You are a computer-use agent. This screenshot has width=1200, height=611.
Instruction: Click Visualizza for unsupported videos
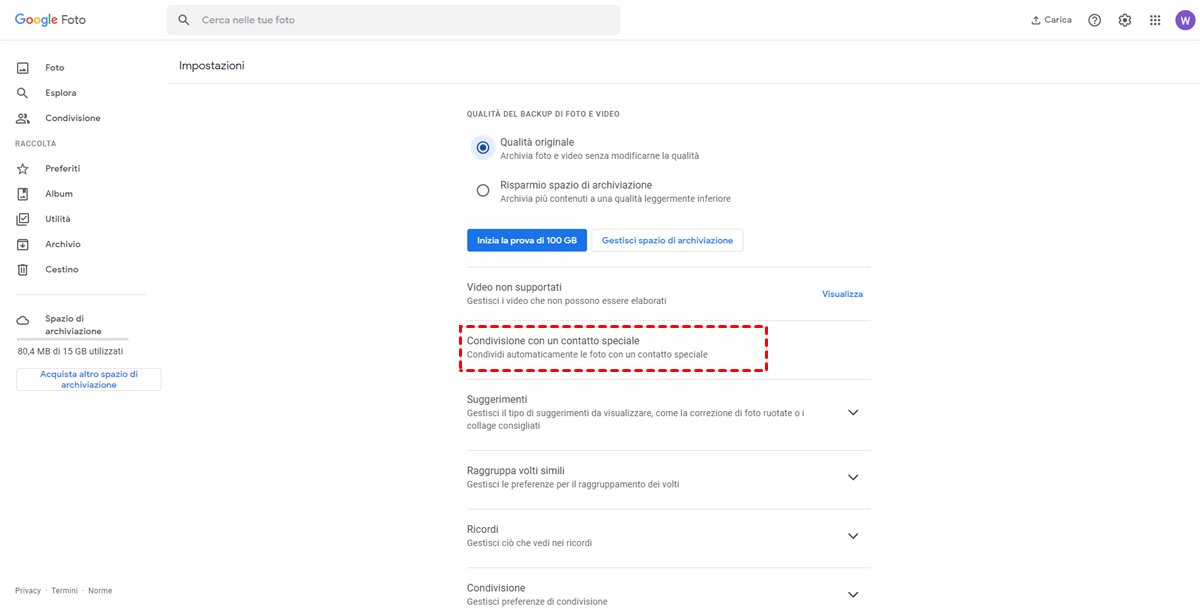[842, 294]
